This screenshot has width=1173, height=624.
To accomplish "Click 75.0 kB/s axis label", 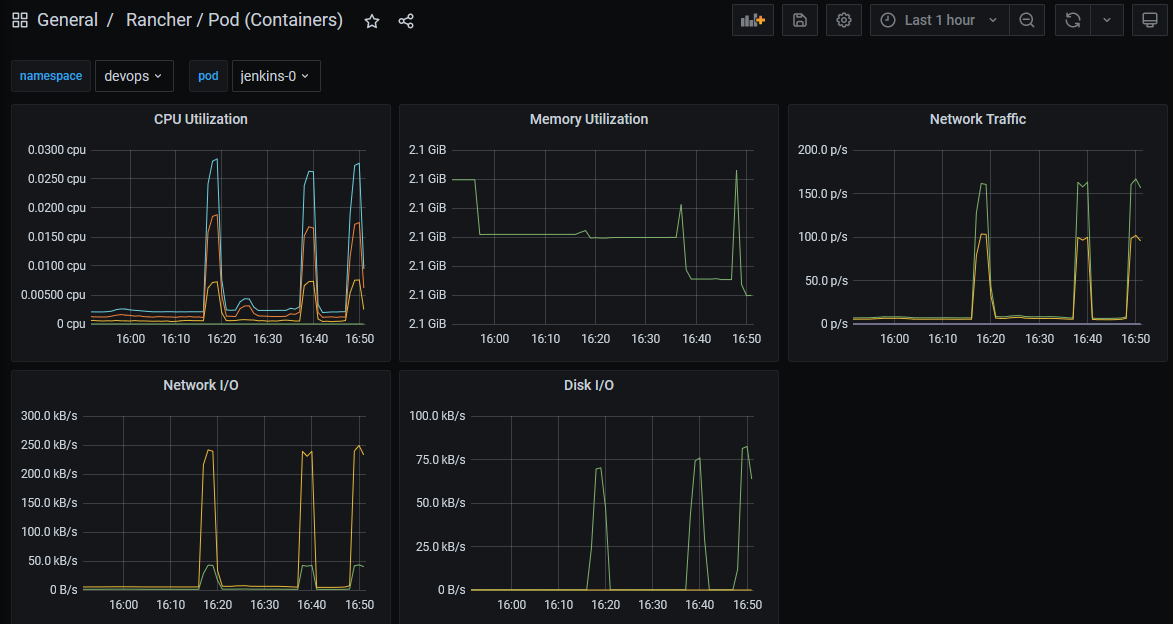I will coord(441,459).
